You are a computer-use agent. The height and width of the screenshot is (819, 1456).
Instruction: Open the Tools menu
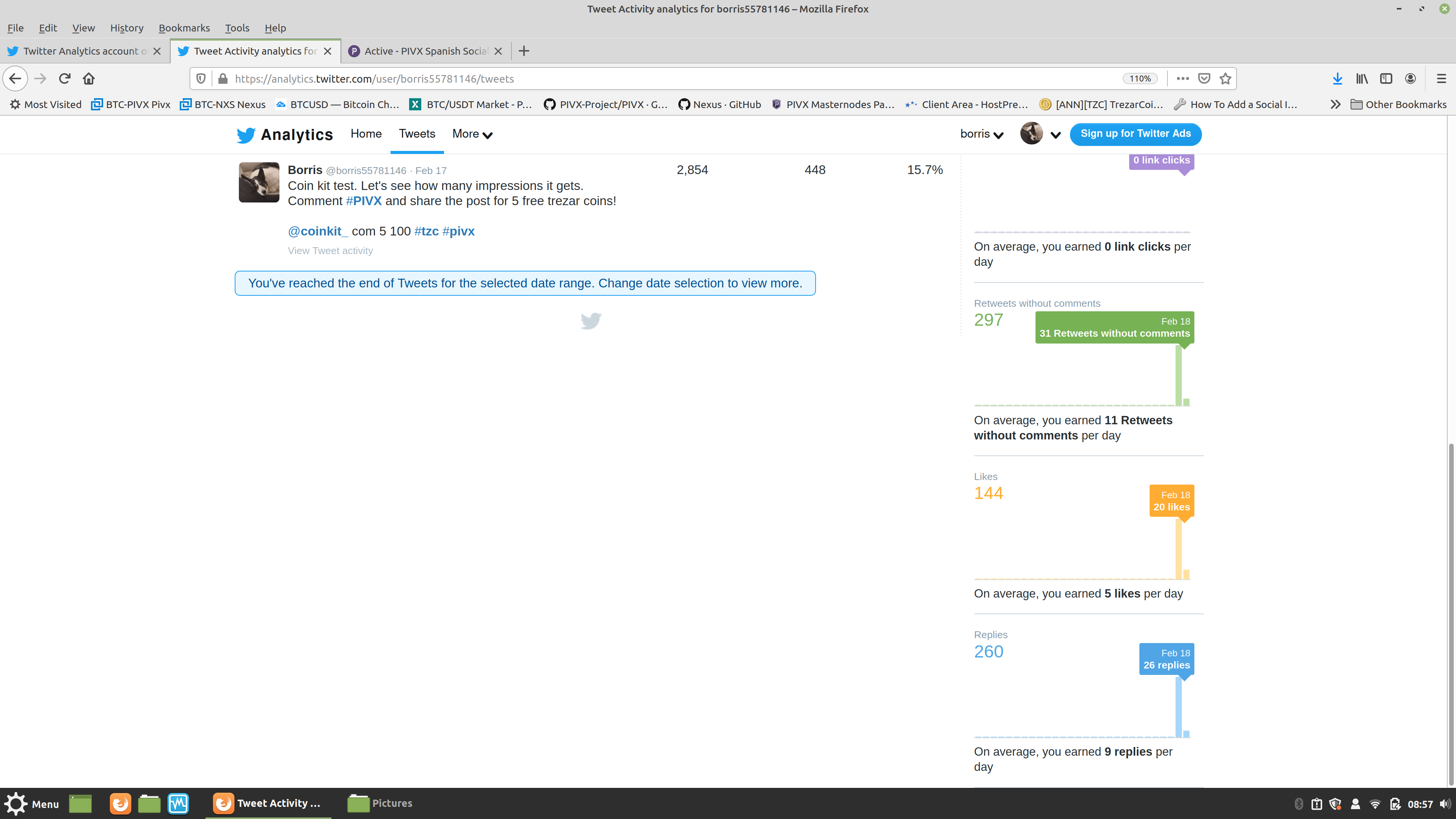[x=237, y=28]
